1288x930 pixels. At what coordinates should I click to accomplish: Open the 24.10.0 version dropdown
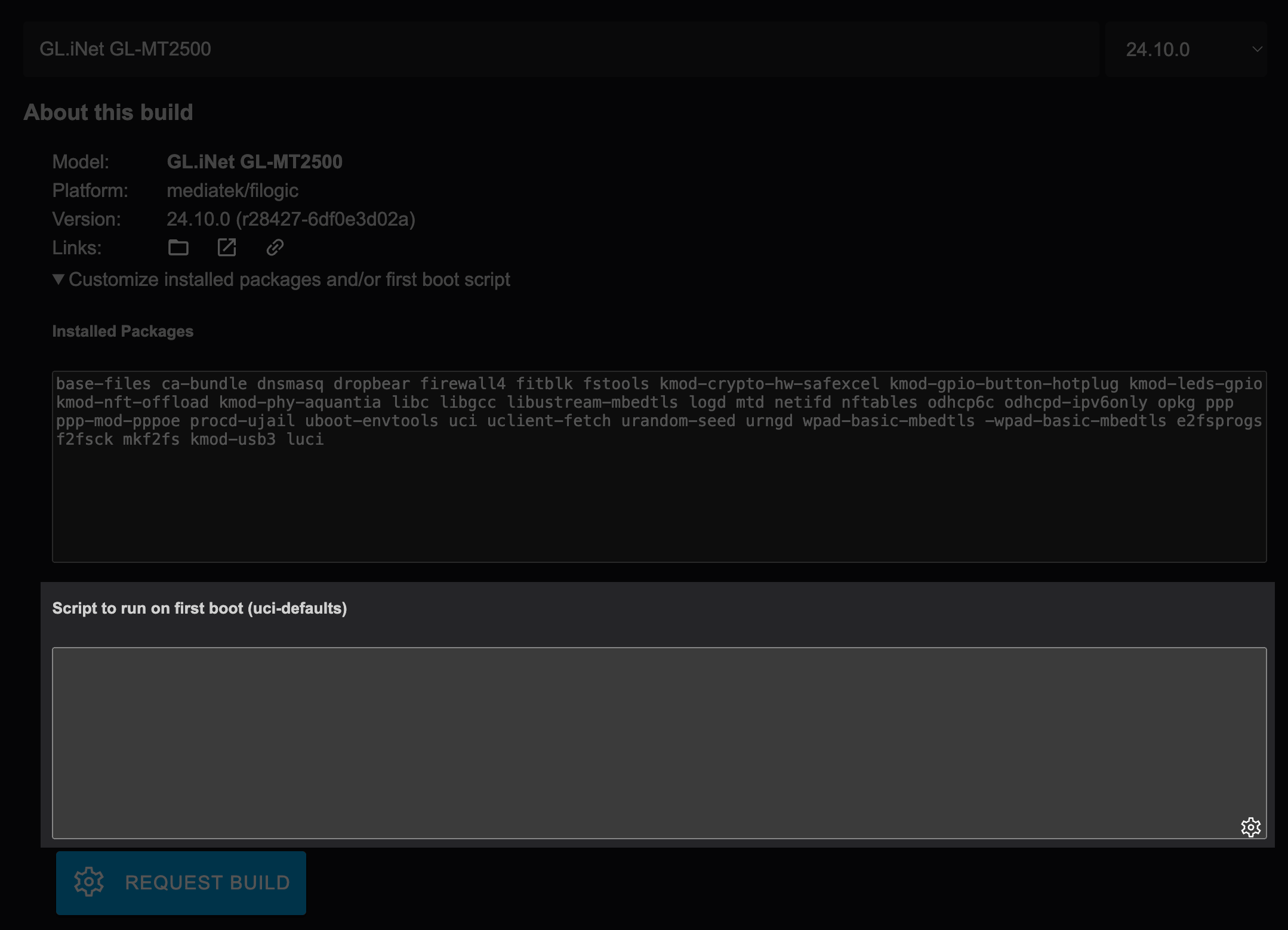pyautogui.click(x=1185, y=49)
